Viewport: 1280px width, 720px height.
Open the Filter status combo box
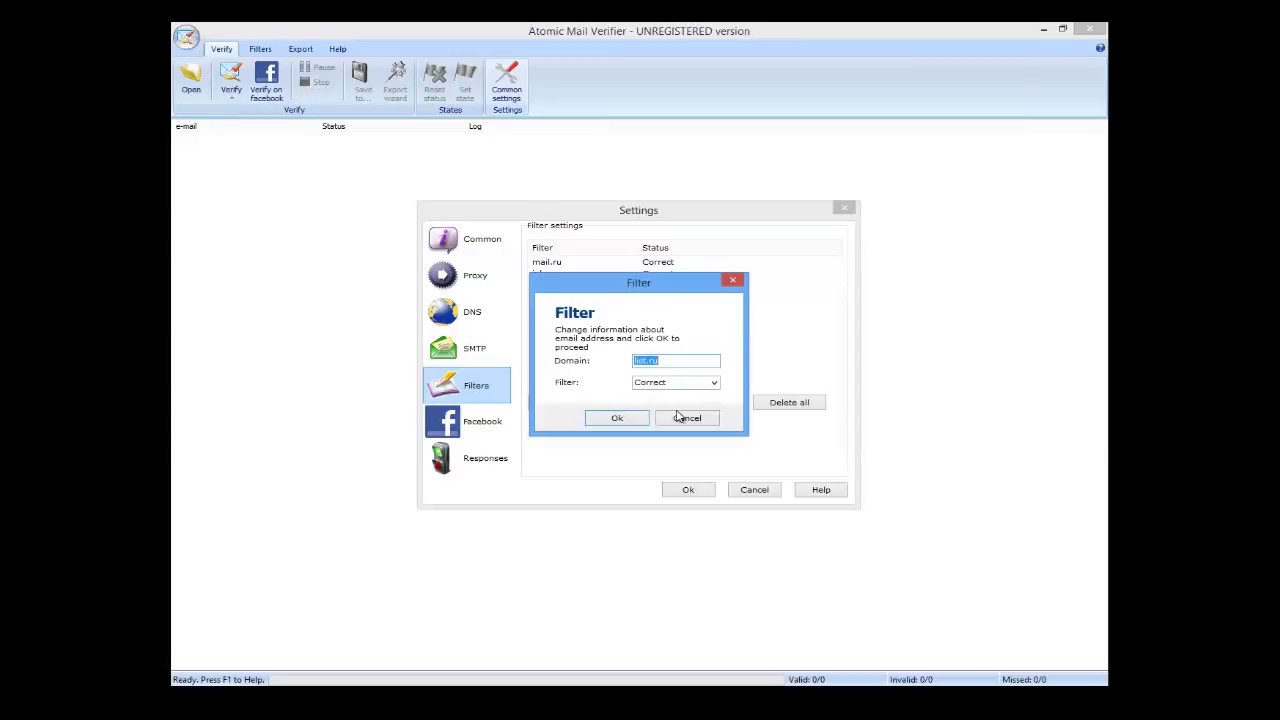[676, 382]
